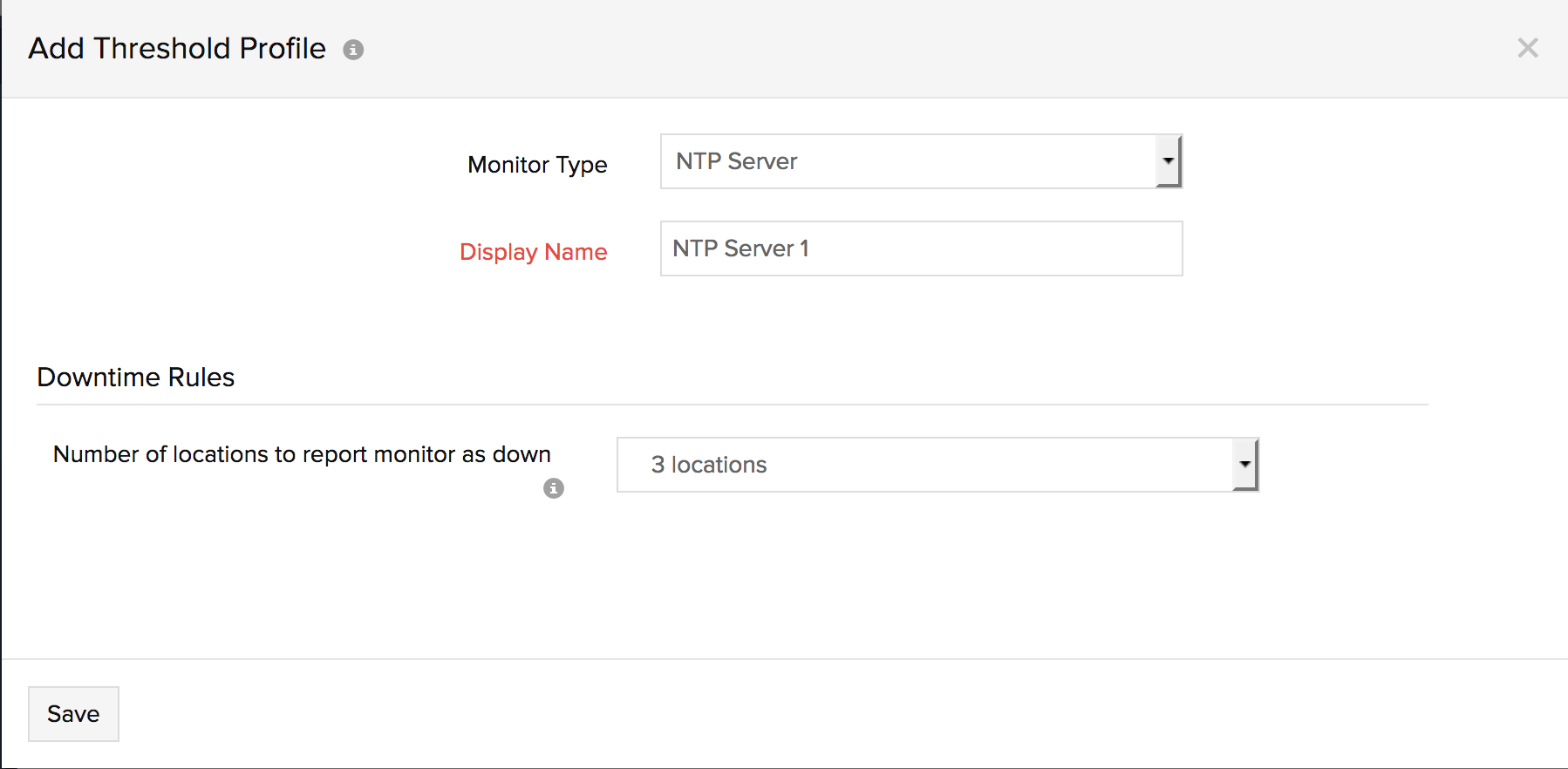Click the arrow on the NTP Server combo box
1568x769 pixels.
click(1168, 161)
